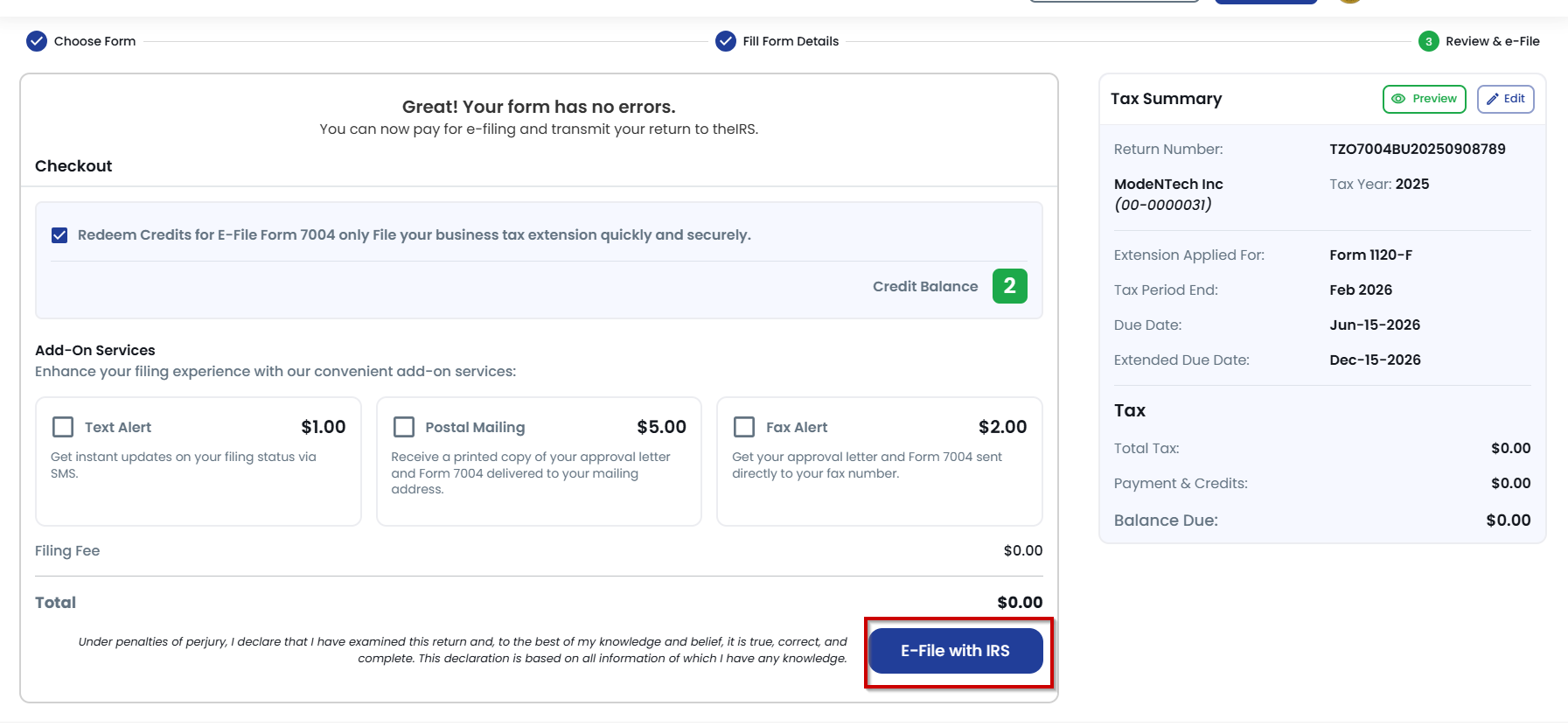Uncheck Redeem Credits for E-File checkbox

click(59, 235)
